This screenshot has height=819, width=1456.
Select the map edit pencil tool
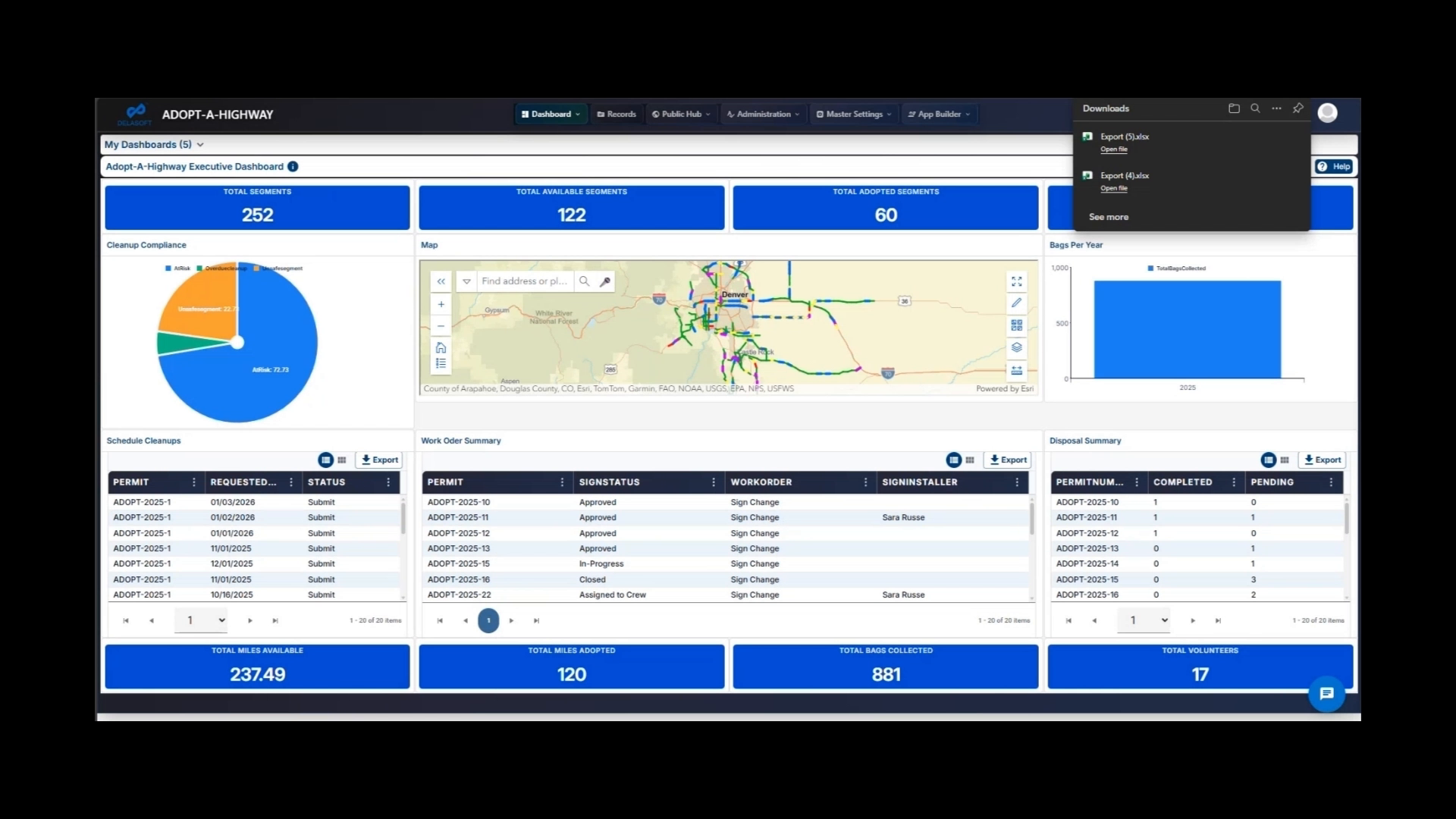1017,303
